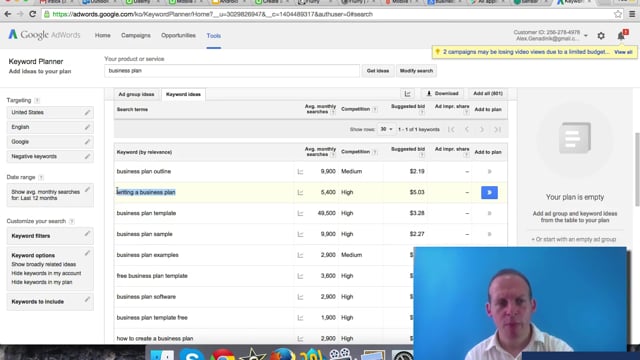Edit Negative keywords pencil
Viewport: 640px width, 360px height.
87,156
